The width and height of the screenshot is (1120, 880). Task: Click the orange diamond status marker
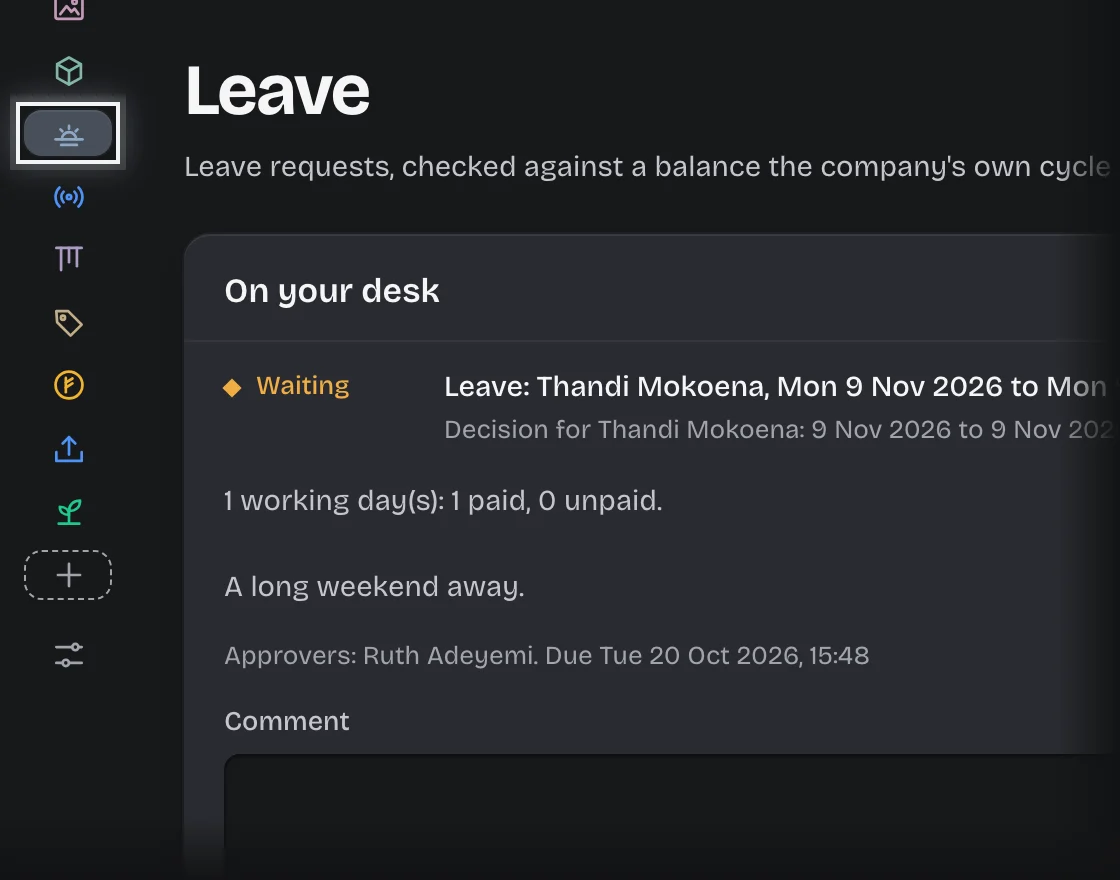[232, 387]
